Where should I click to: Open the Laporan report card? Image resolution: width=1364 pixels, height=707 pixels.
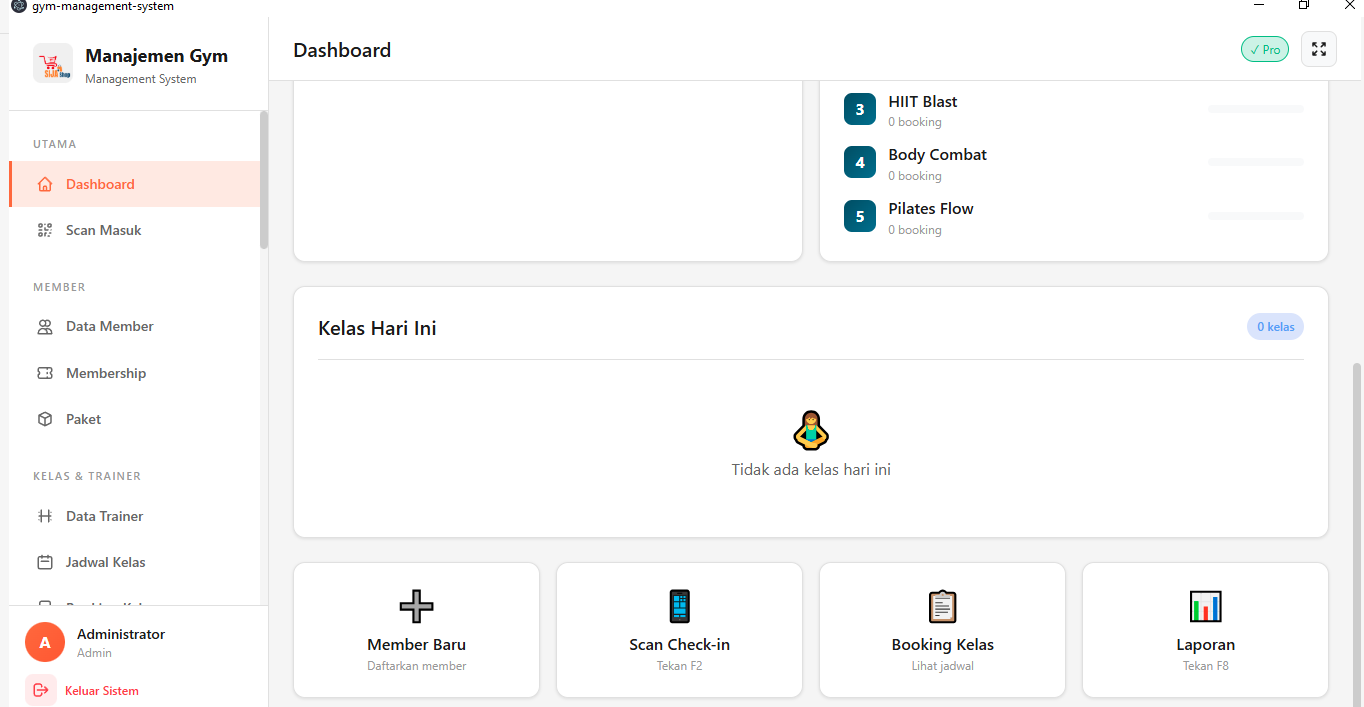click(1205, 630)
